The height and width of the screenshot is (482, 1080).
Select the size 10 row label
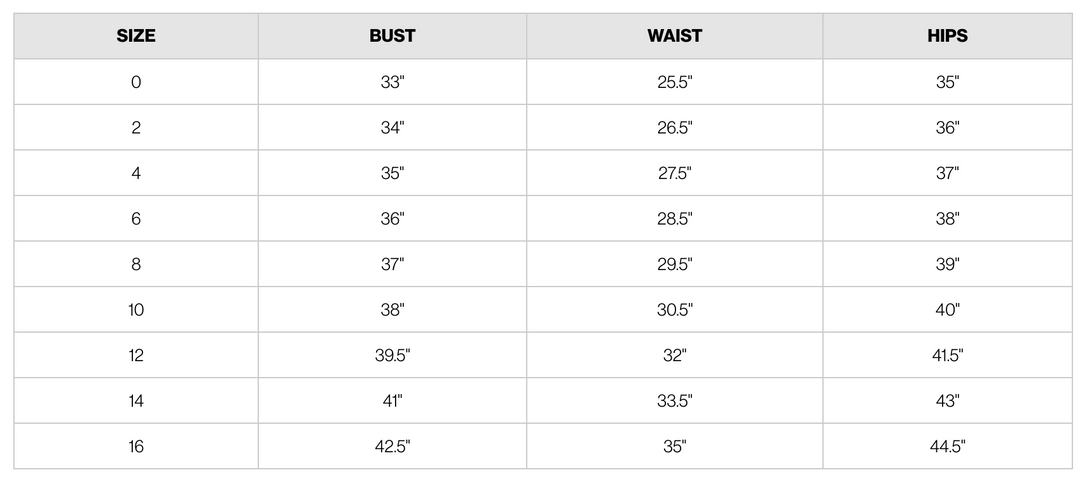click(x=136, y=310)
